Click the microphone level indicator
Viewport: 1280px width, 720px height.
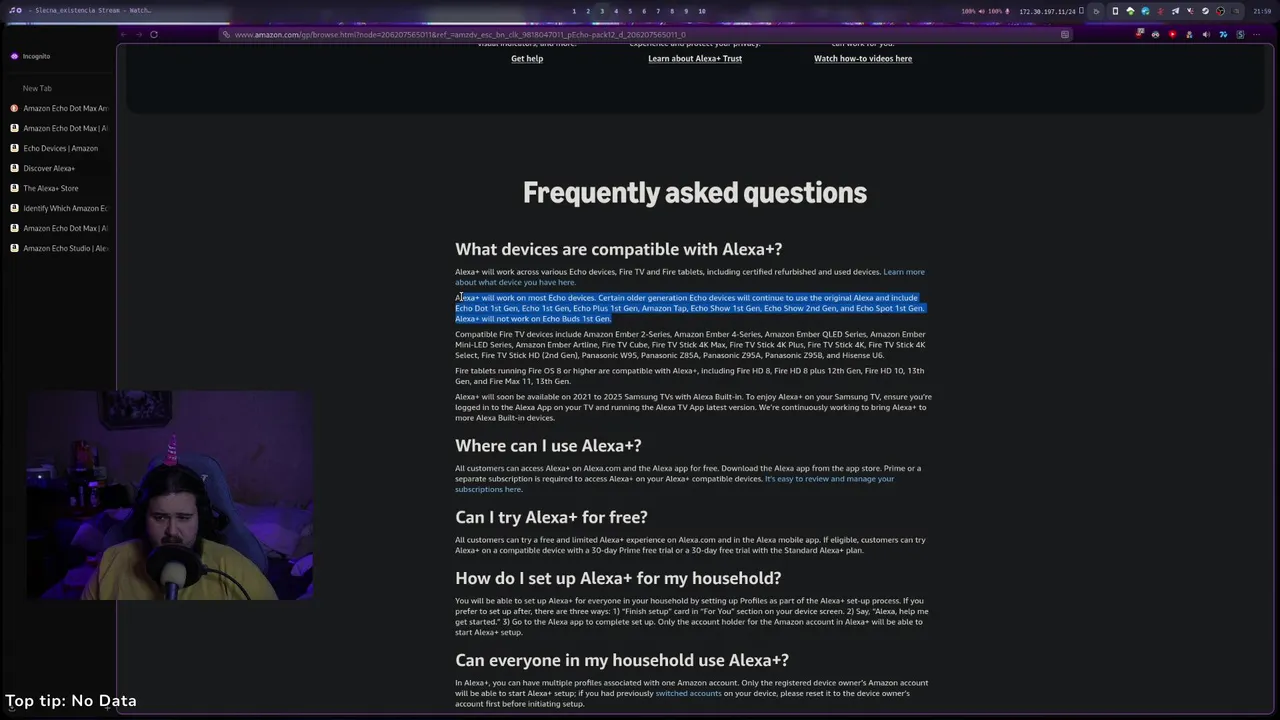click(x=998, y=11)
